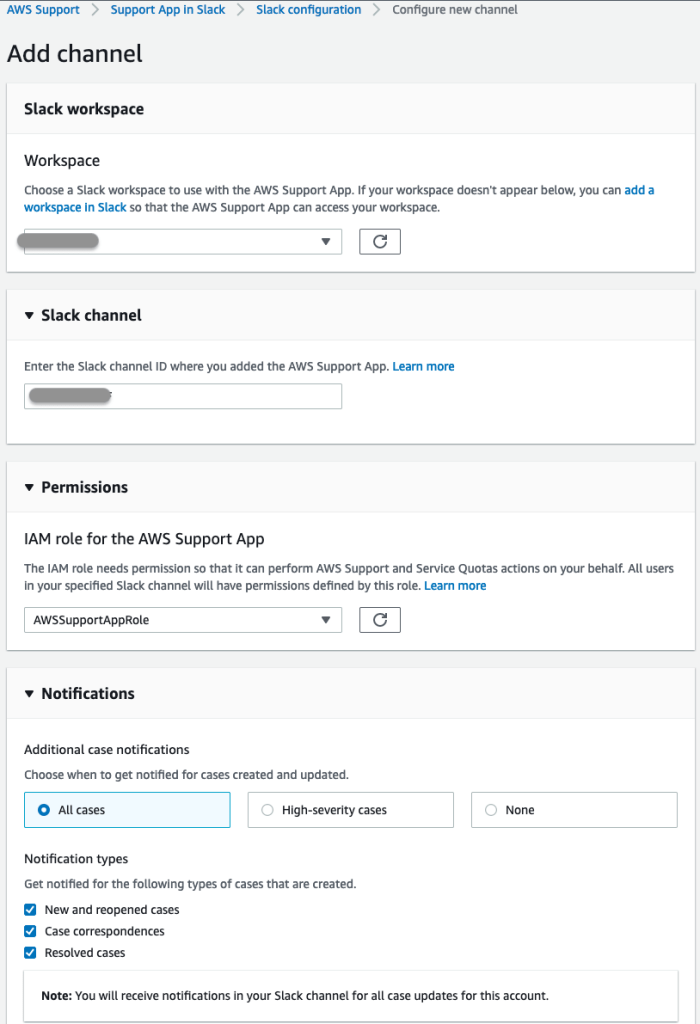Refresh the IAM role list
The height and width of the screenshot is (1024, 700).
379,620
